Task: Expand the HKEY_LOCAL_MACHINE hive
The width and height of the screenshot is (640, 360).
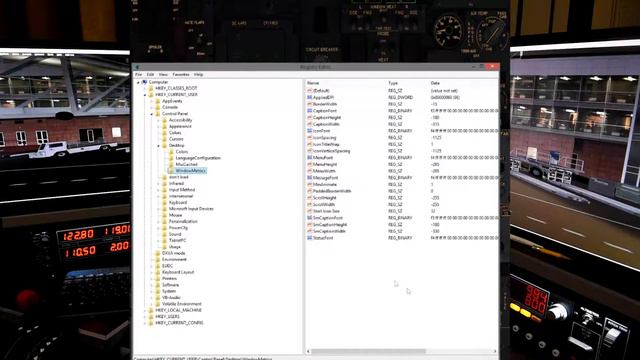Action: [145, 310]
